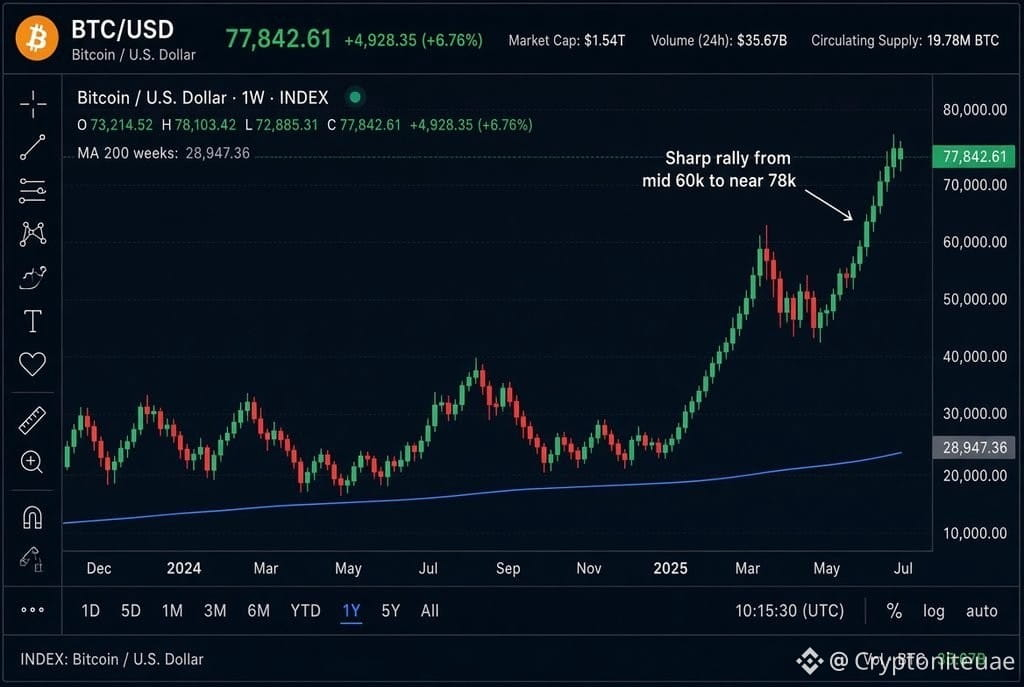Click the Volume (24h) $35.67B stat
Viewport: 1024px width, 687px height.
[719, 40]
